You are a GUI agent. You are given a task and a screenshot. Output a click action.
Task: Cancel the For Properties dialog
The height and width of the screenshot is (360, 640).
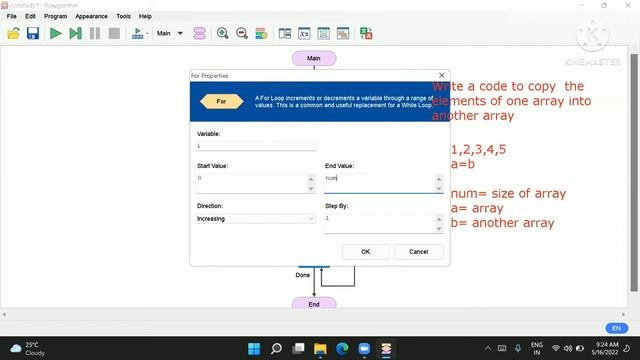pos(419,252)
